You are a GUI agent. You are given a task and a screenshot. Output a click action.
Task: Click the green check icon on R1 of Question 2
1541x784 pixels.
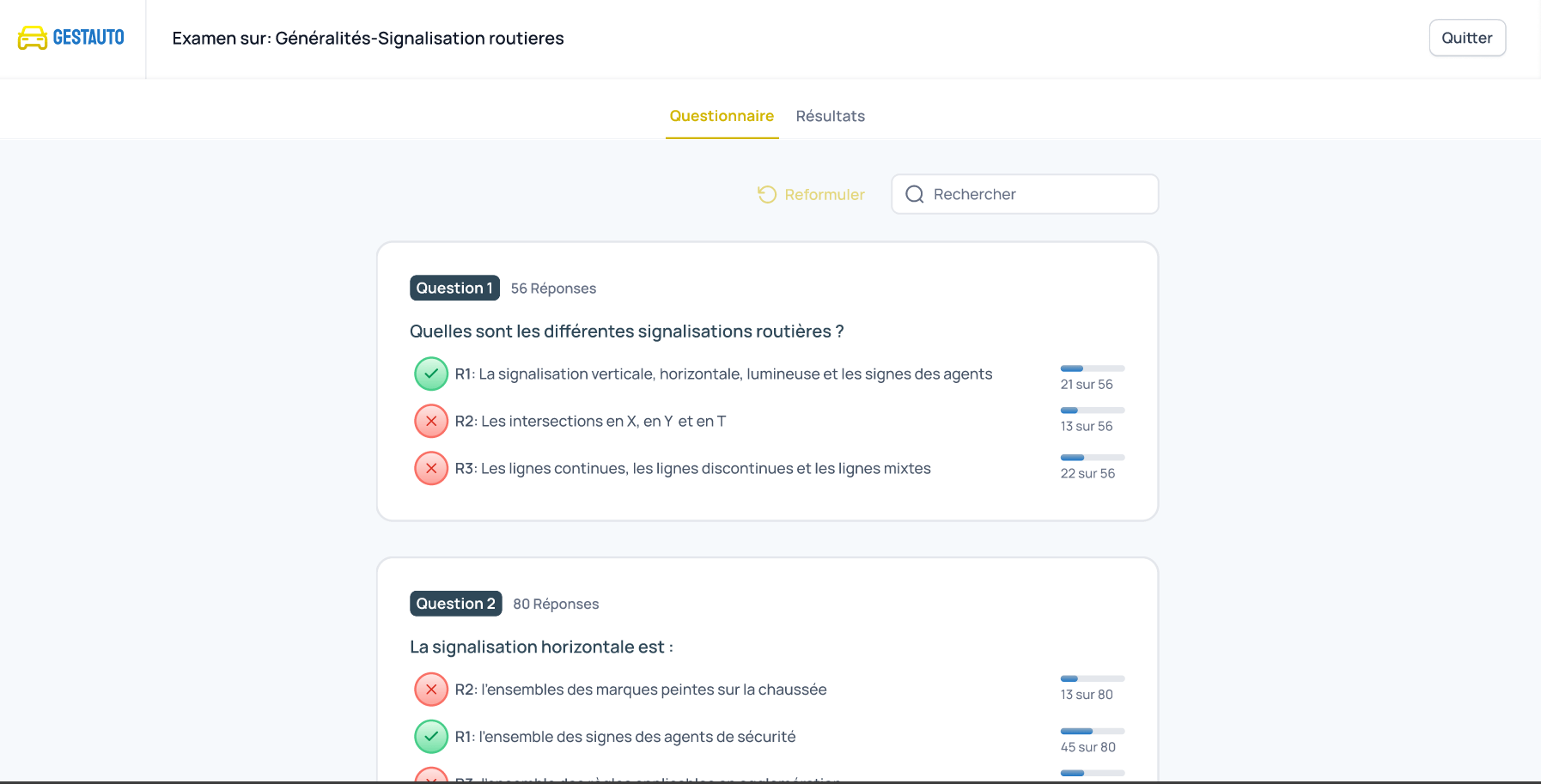click(x=431, y=736)
